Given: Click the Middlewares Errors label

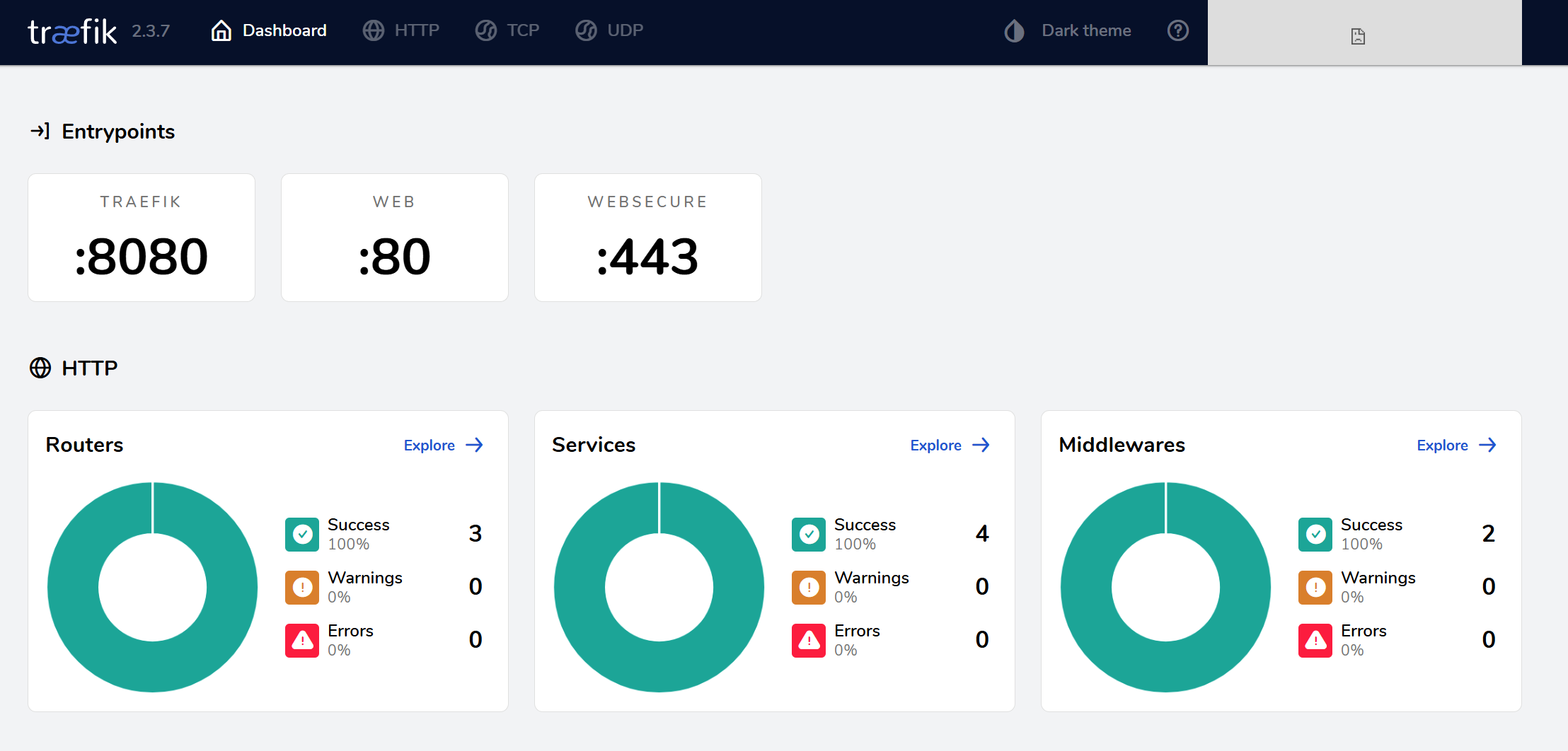Looking at the screenshot, I should (1364, 631).
